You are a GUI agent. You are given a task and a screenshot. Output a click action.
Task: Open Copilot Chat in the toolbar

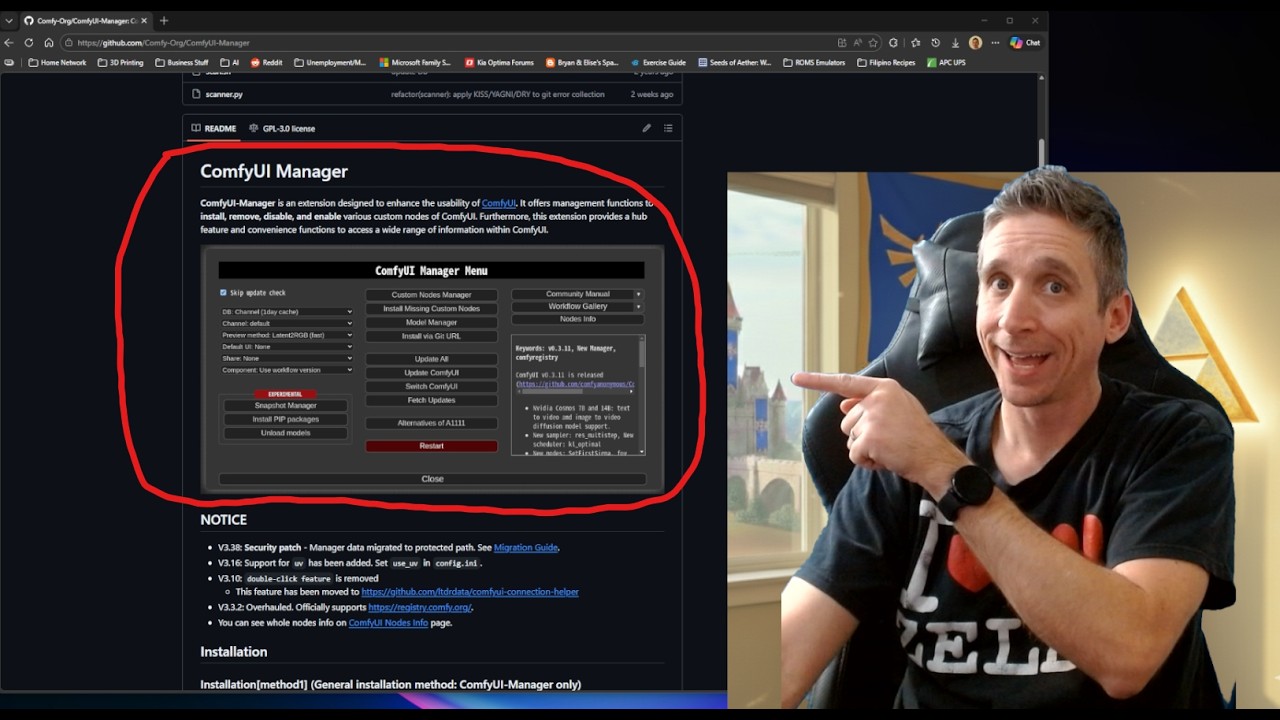coord(1025,43)
